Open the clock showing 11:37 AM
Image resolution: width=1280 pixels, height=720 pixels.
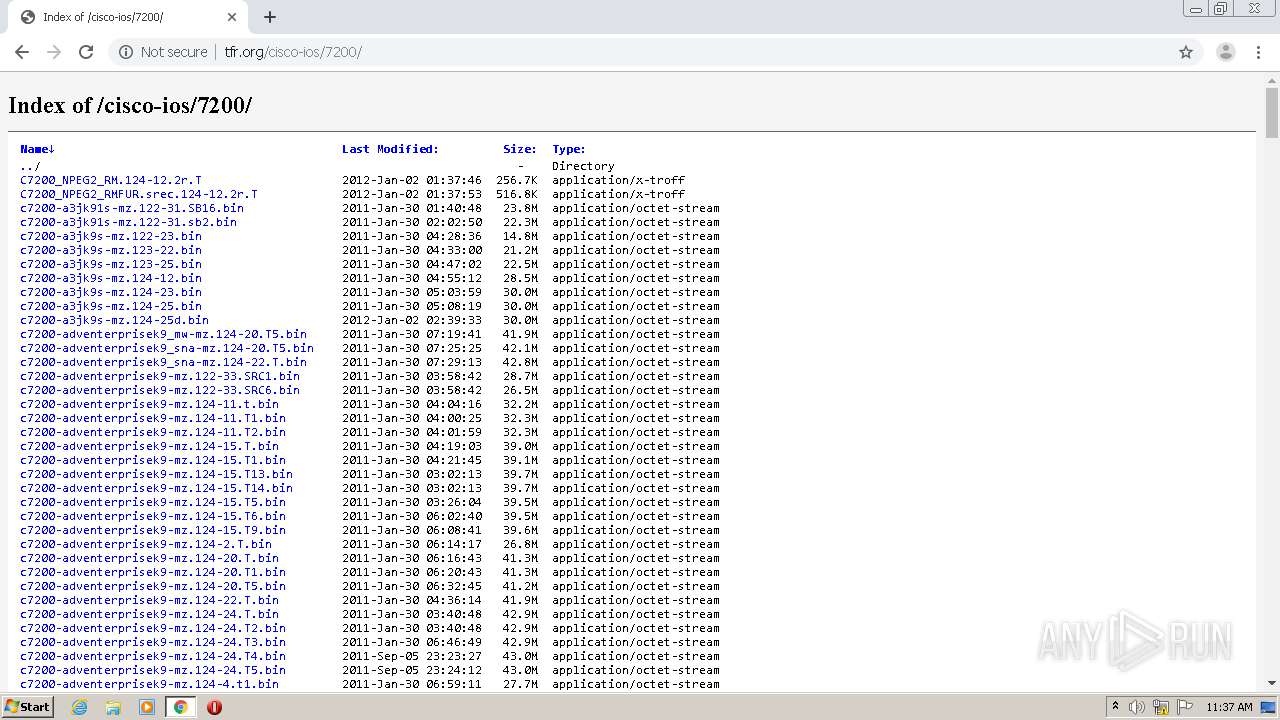1229,707
